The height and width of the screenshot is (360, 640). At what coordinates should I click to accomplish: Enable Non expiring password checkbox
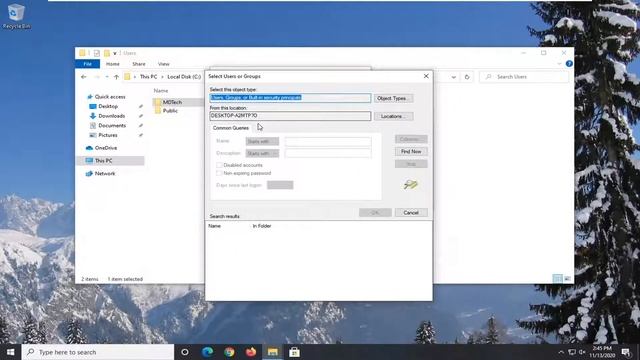[x=219, y=173]
